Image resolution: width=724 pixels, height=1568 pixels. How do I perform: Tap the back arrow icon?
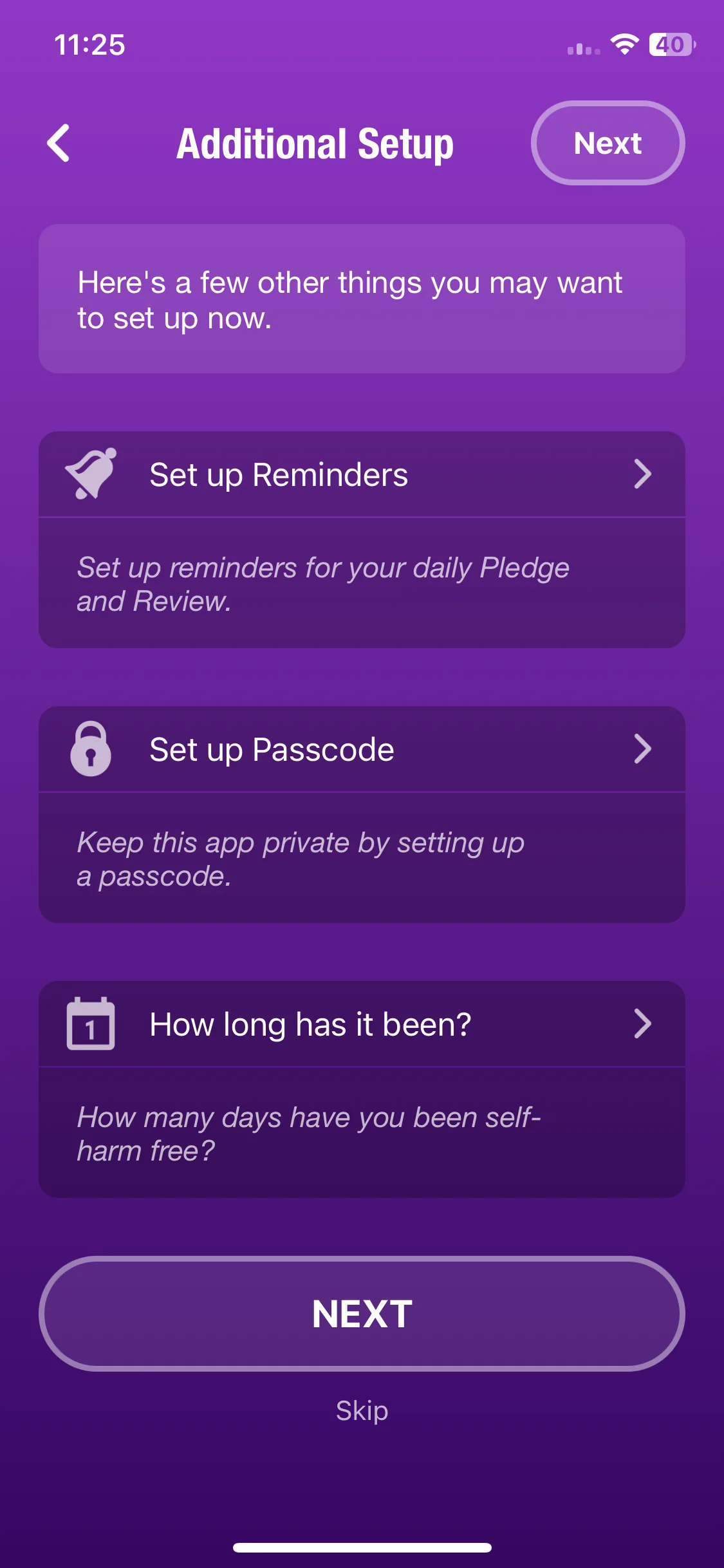pos(59,143)
